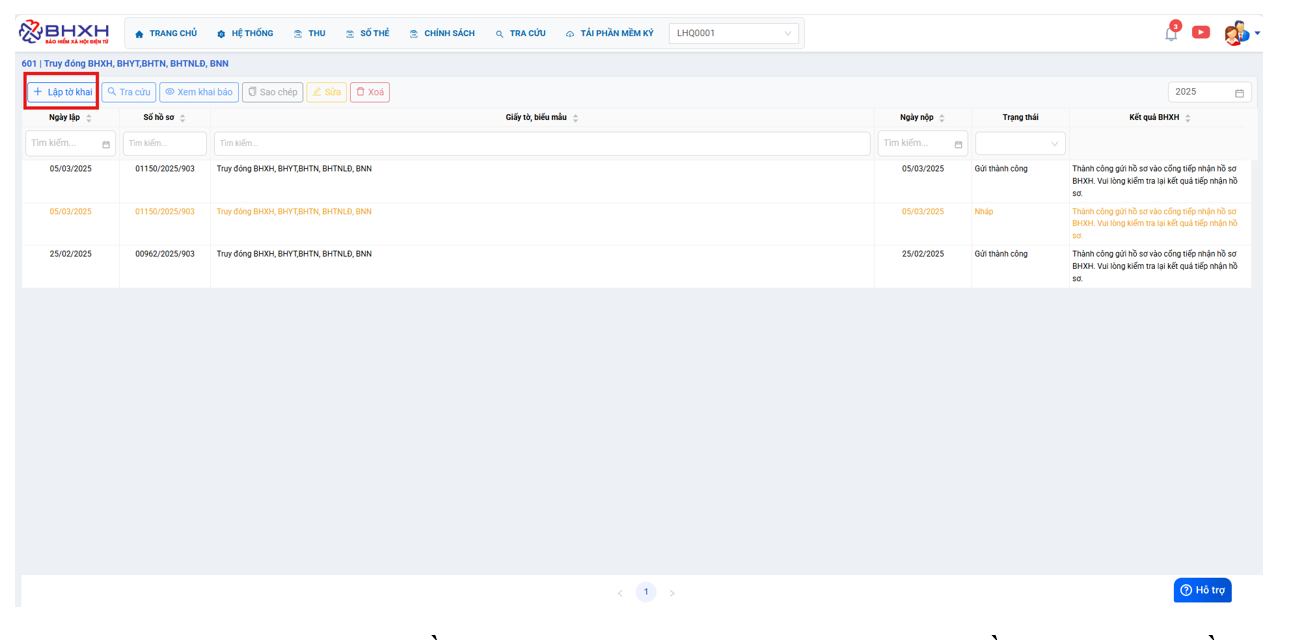The width and height of the screenshot is (1301, 640).
Task: Sort by Ngày nộp column arrows
Action: (942, 118)
